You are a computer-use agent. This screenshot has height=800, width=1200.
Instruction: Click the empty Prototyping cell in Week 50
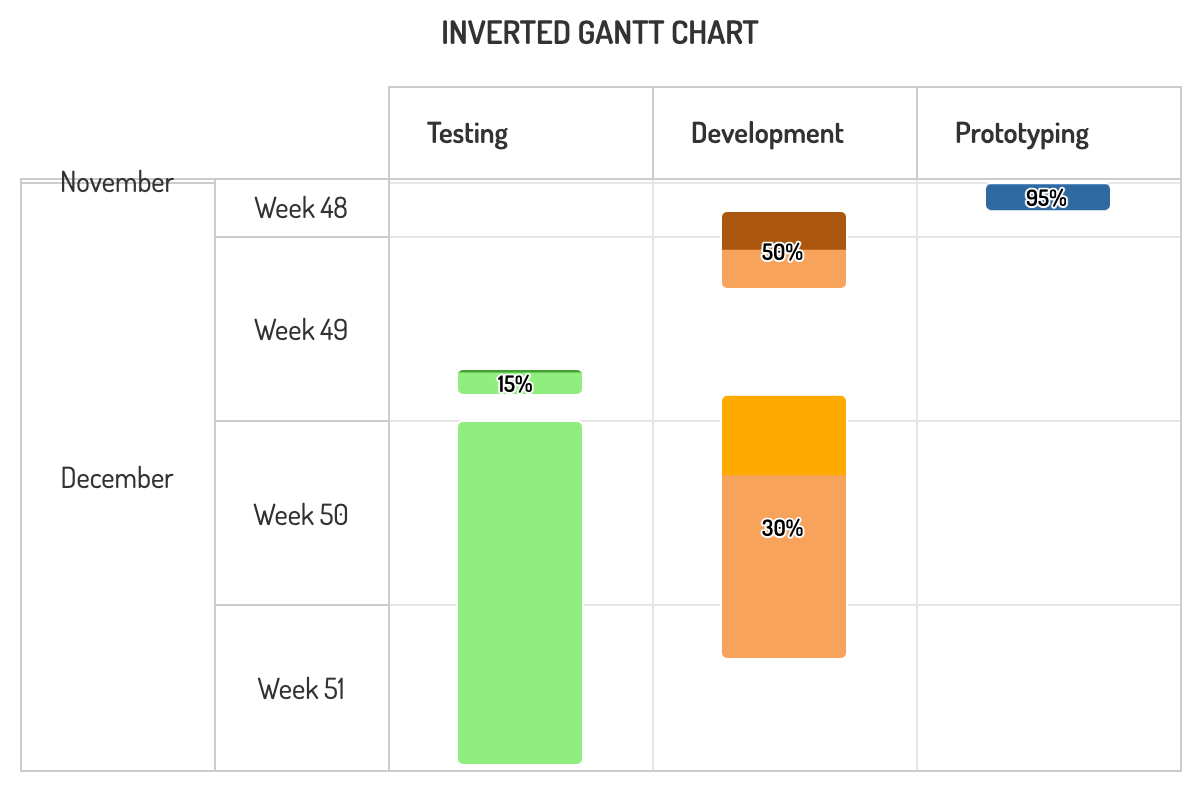click(x=1048, y=513)
